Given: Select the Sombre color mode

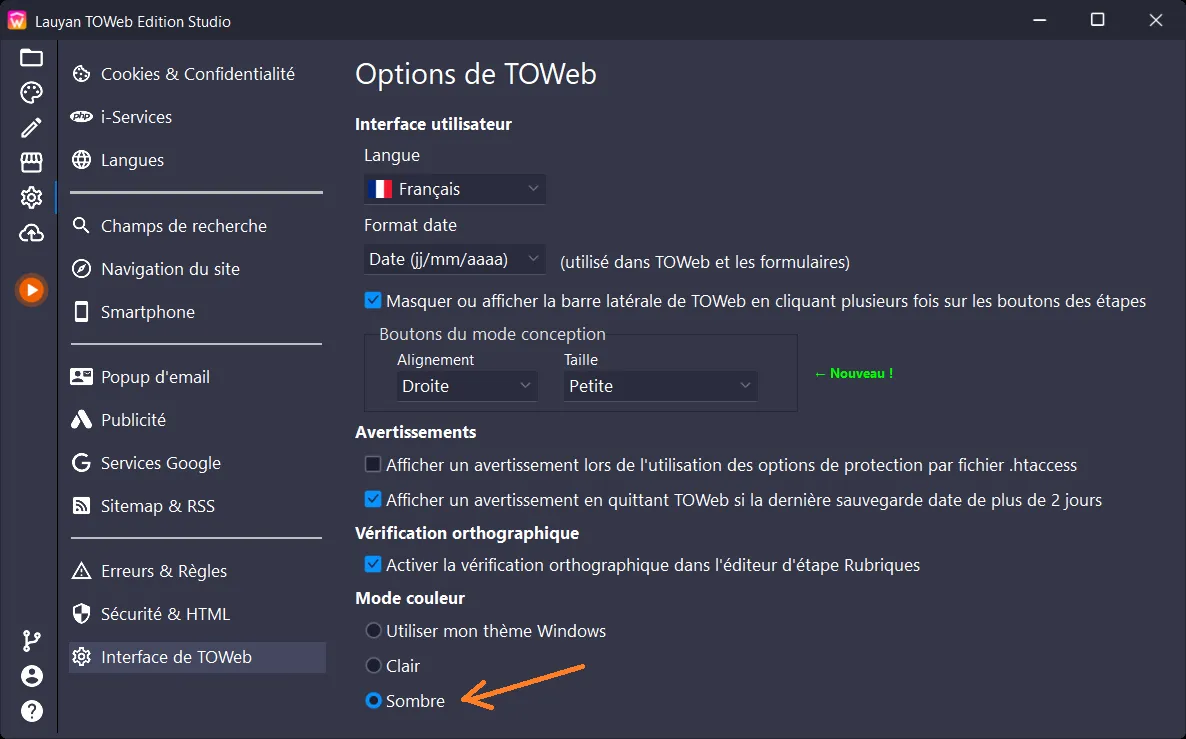Looking at the screenshot, I should [373, 700].
